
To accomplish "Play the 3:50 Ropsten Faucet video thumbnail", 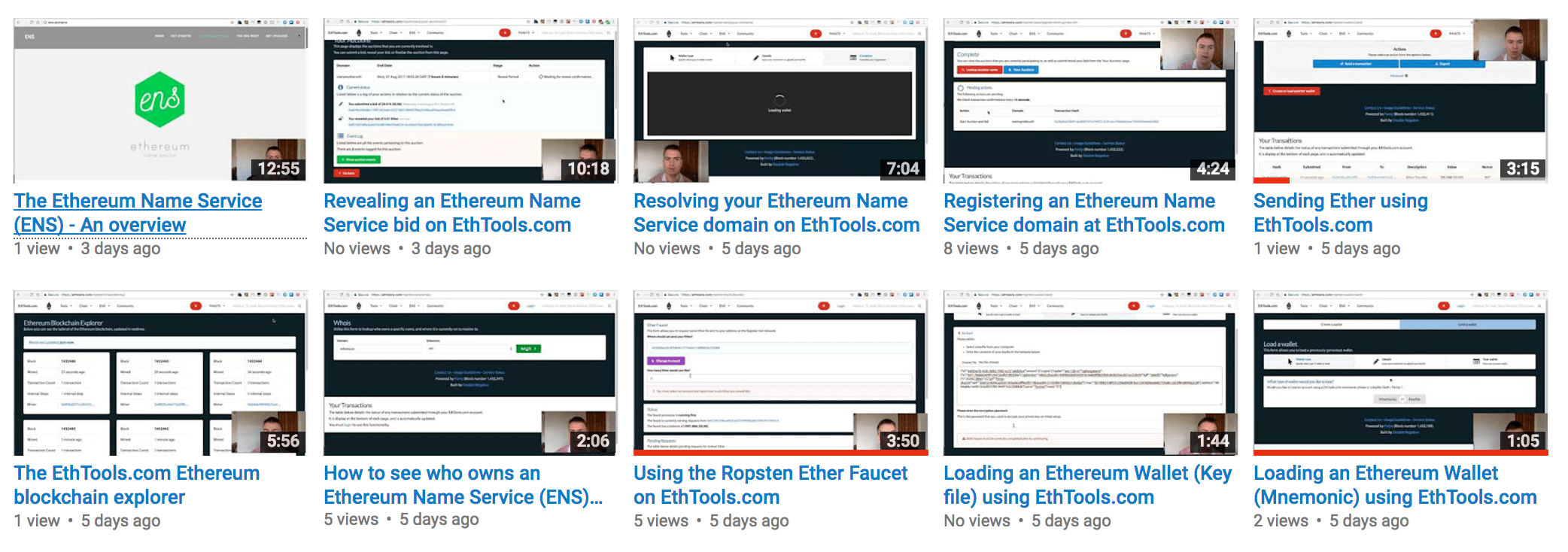I will 780,373.
